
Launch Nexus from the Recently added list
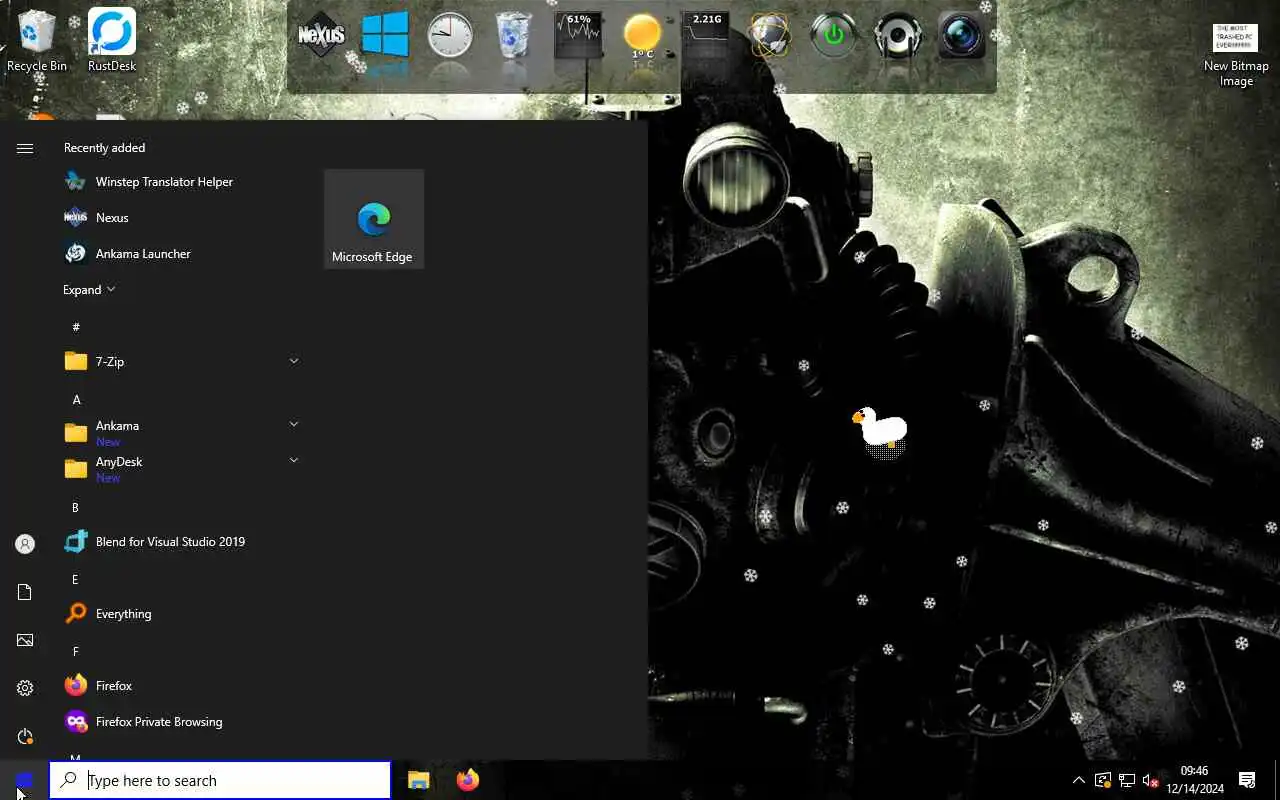pyautogui.click(x=180, y=218)
